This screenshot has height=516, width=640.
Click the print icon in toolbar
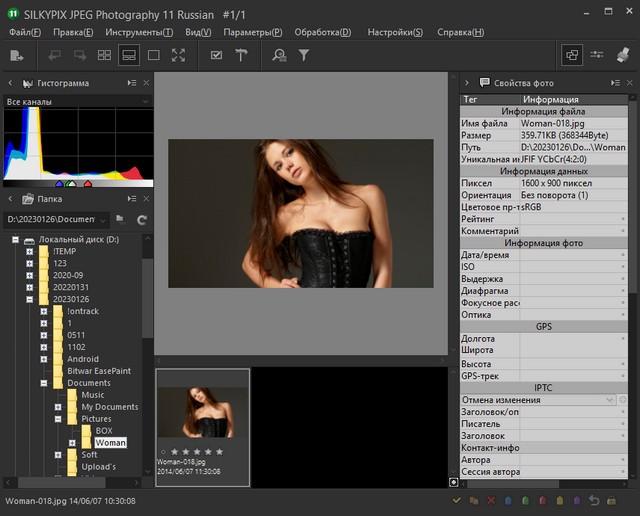click(622, 56)
